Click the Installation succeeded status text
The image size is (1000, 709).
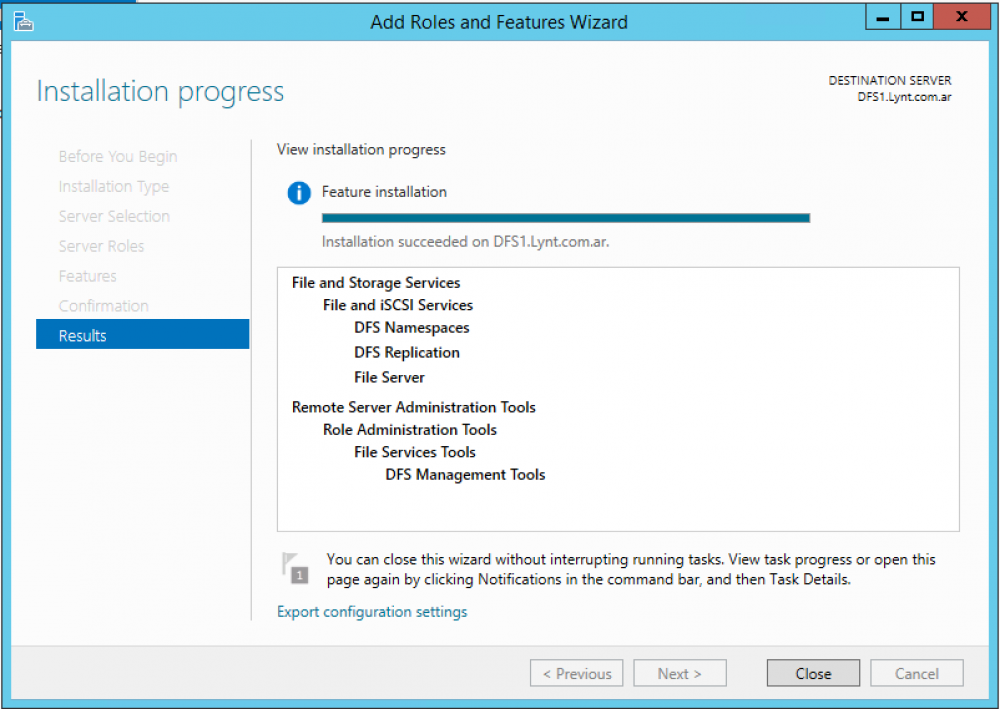(x=465, y=241)
